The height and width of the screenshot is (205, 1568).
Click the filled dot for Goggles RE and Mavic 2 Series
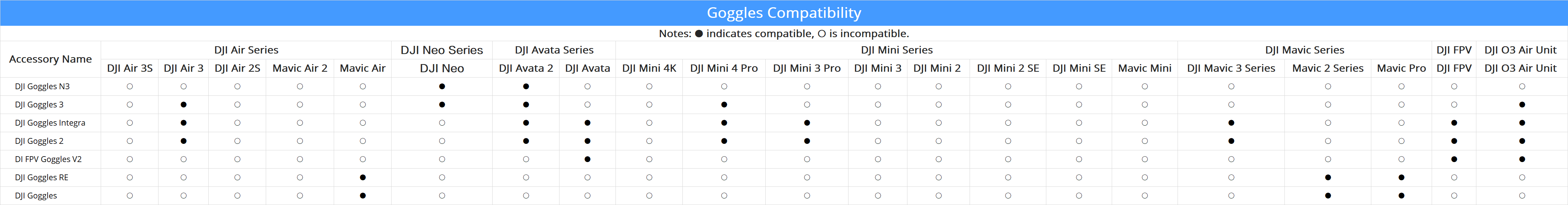click(x=1328, y=178)
